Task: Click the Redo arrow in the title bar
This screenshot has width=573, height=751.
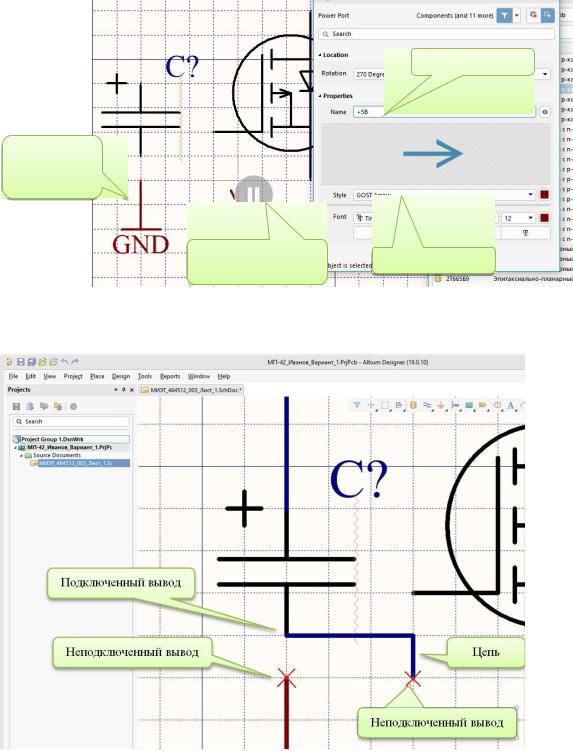Action: pyautogui.click(x=75, y=362)
